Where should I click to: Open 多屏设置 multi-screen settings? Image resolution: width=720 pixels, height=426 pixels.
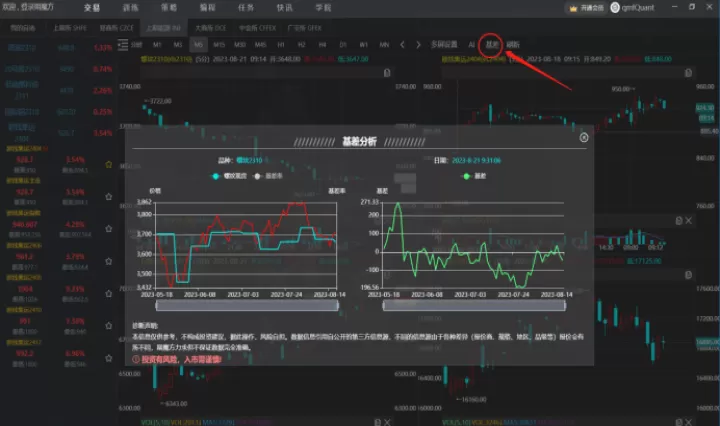(444, 45)
